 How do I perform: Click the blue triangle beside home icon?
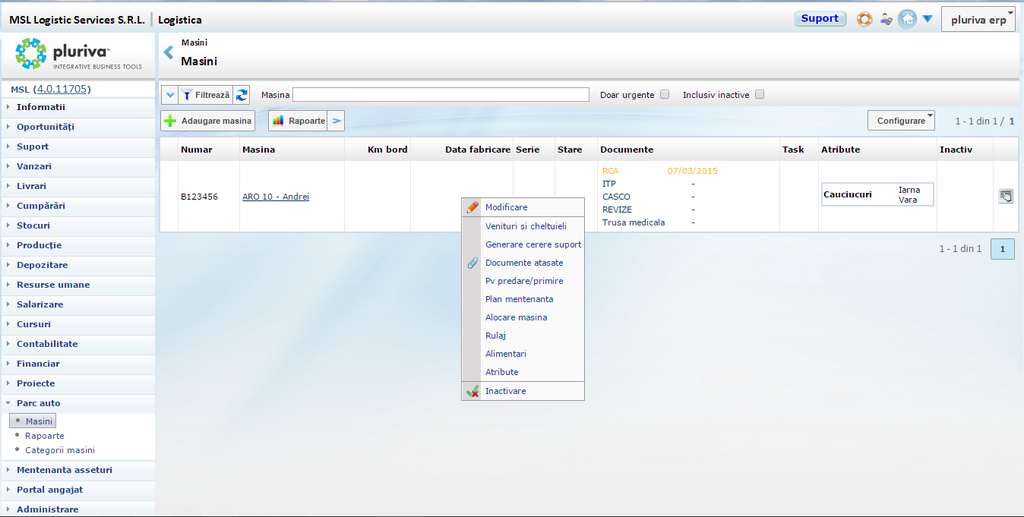tap(928, 19)
